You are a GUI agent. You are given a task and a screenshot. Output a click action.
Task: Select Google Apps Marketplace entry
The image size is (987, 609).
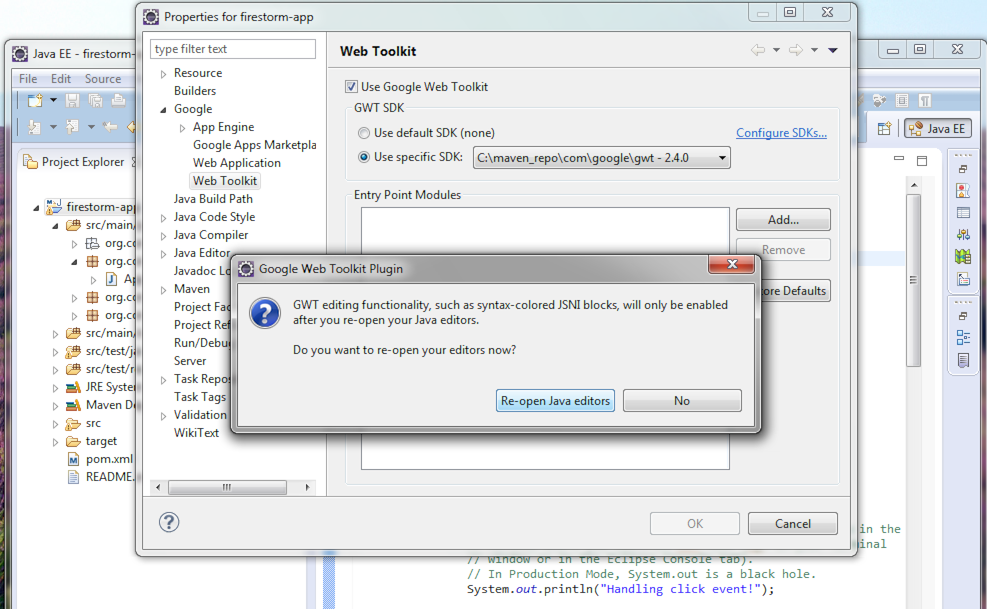pyautogui.click(x=254, y=145)
